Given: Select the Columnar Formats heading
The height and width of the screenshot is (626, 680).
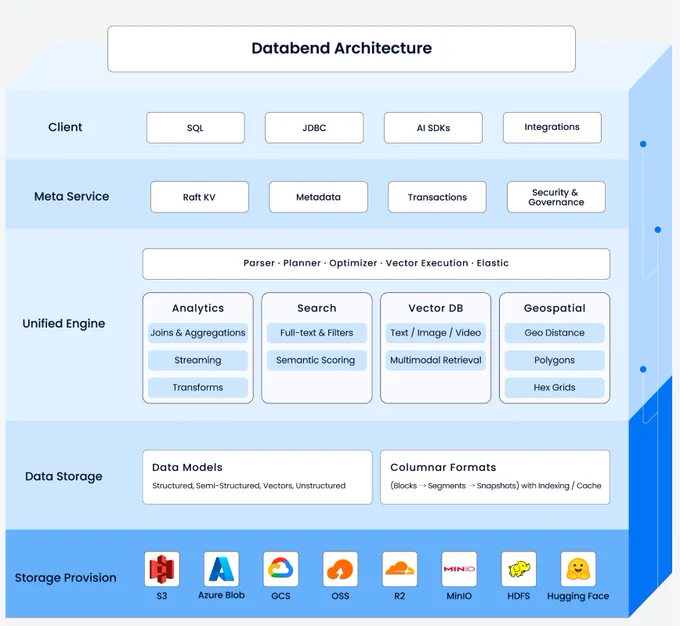Looking at the screenshot, I should (x=443, y=467).
